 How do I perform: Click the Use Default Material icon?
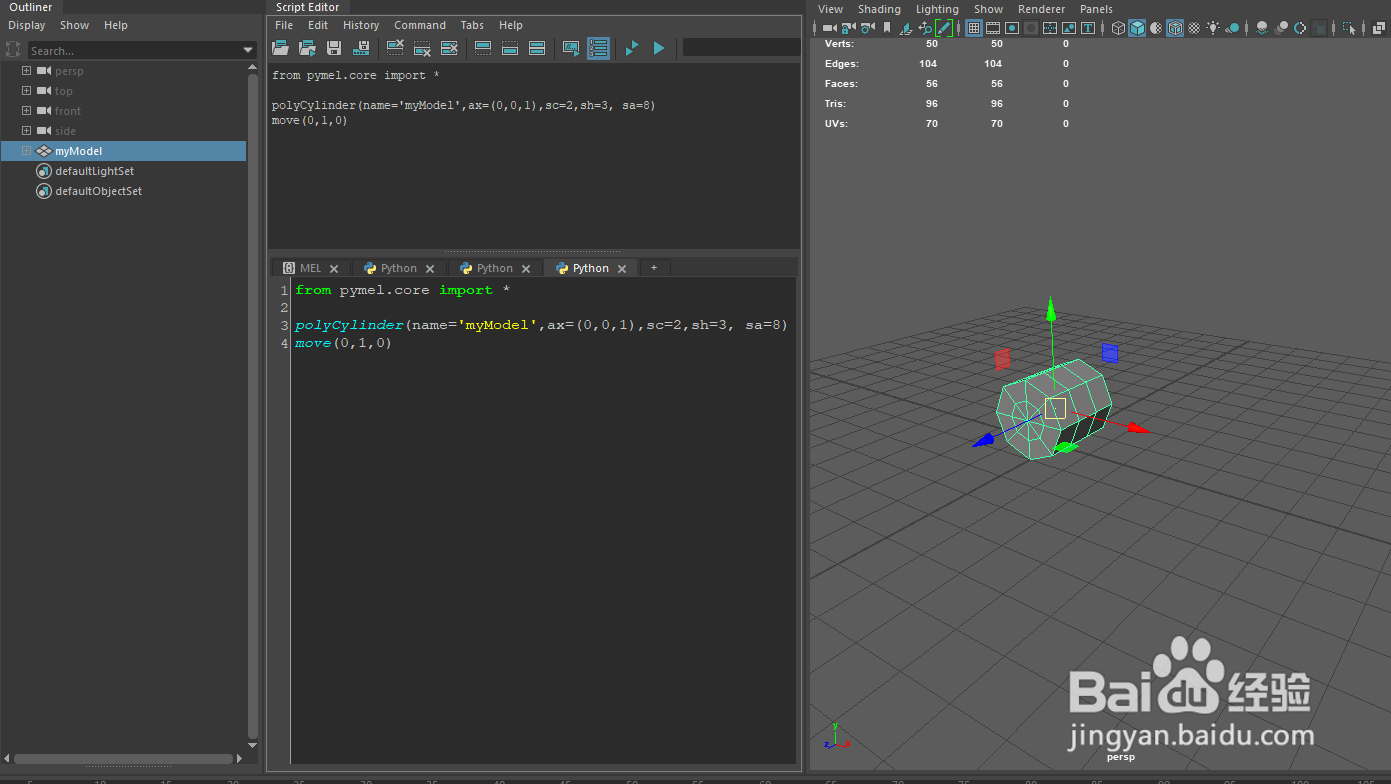pos(1156,28)
